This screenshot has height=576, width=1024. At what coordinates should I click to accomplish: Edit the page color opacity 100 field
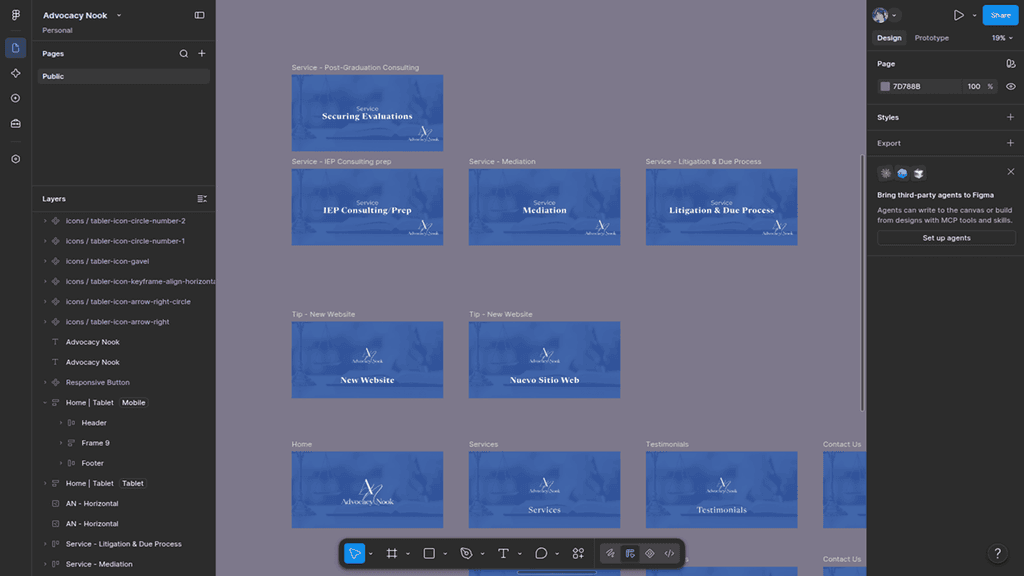coord(974,86)
